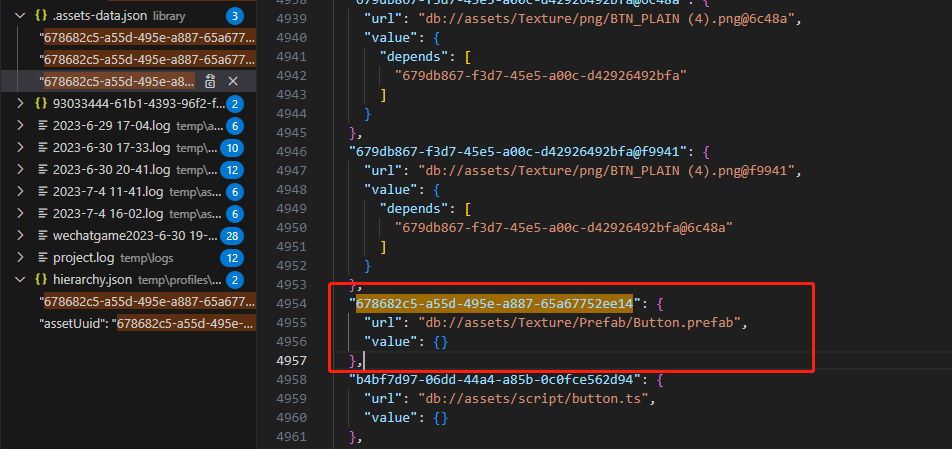Click the match count badge 12 on 2023-6-30 20-41.log

[x=231, y=170]
